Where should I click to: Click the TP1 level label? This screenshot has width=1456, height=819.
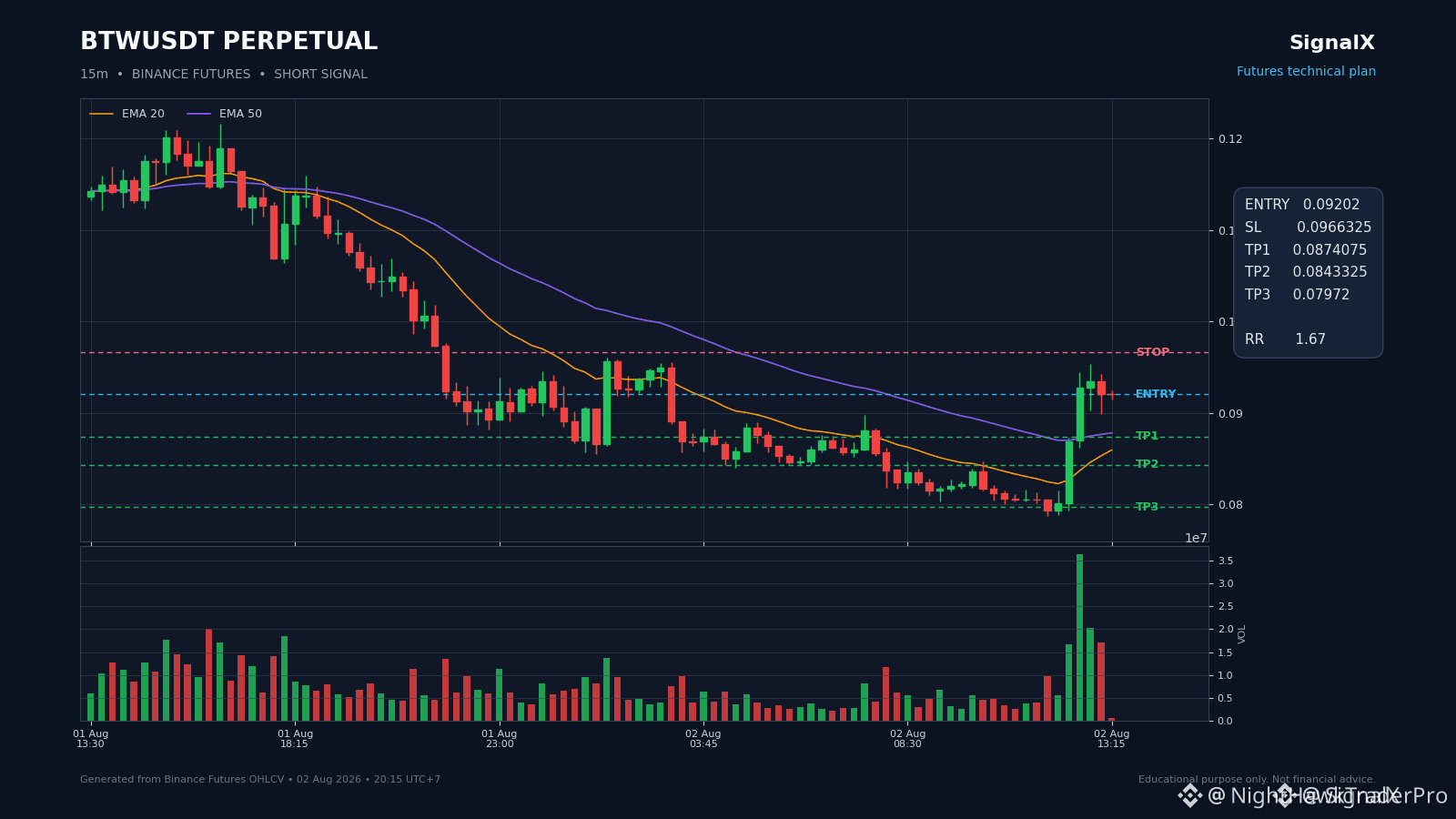1147,436
